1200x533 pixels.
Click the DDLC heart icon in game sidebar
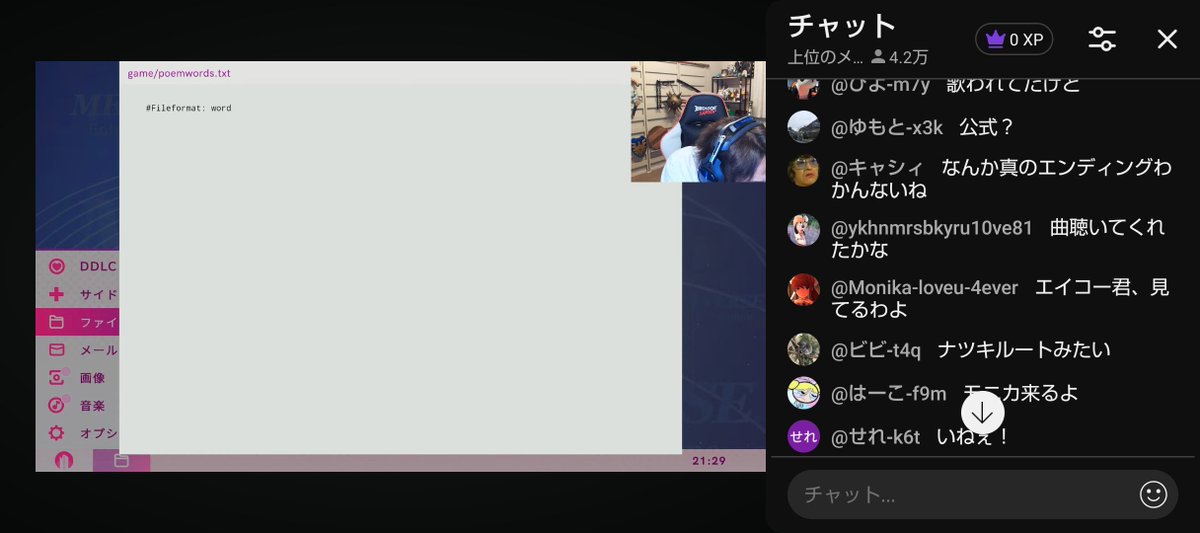[x=57, y=266]
